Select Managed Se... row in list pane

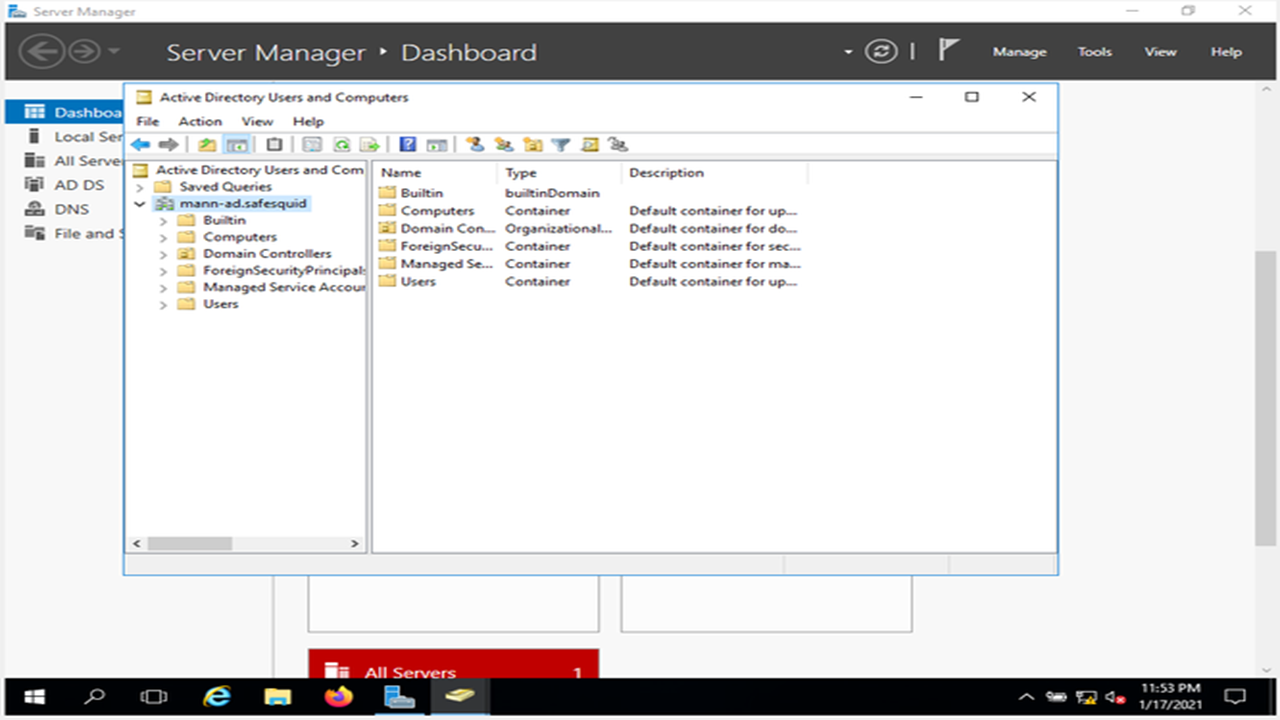tap(590, 264)
